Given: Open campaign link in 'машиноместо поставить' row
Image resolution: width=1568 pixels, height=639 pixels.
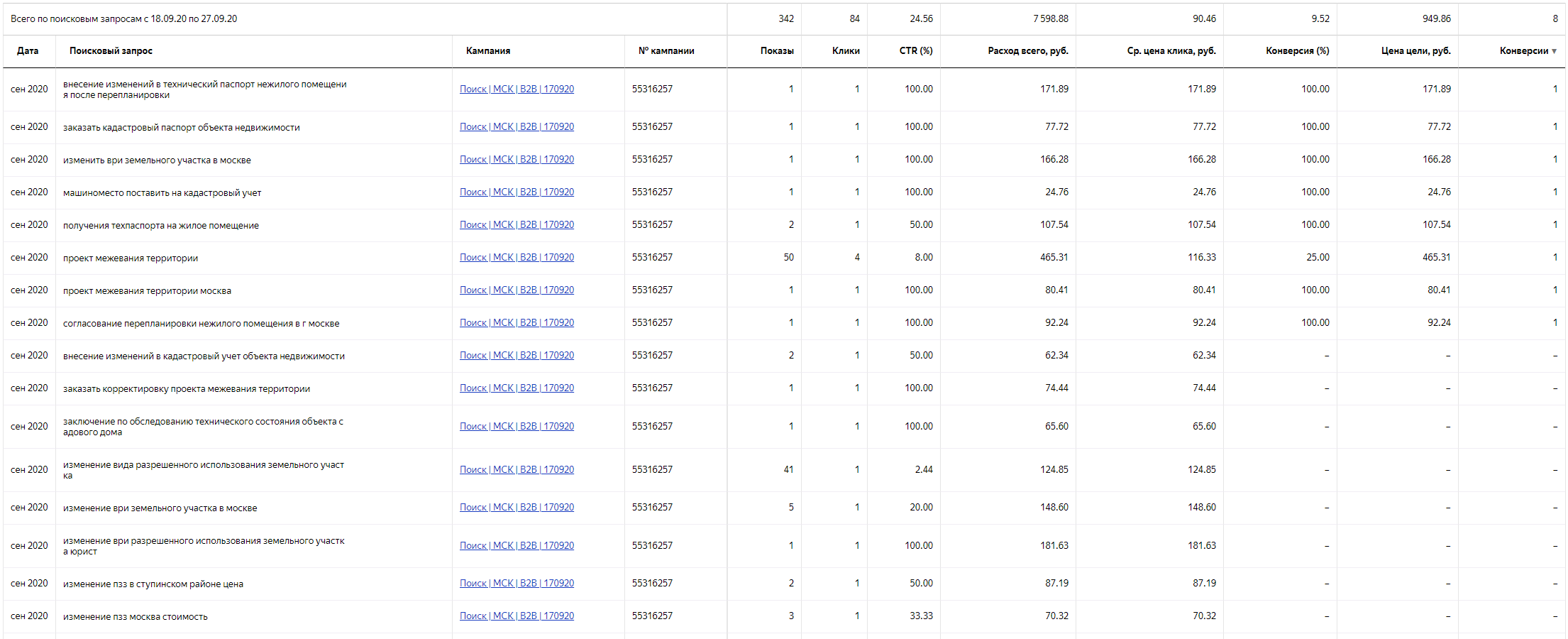Looking at the screenshot, I should 517,192.
